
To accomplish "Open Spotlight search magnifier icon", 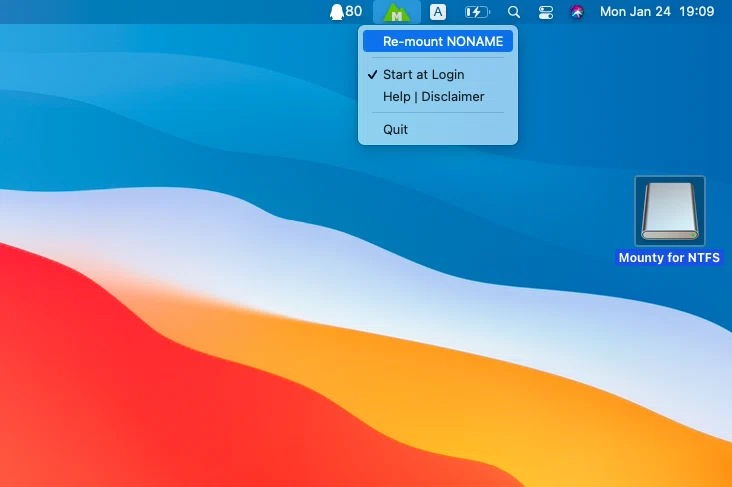I will click(514, 12).
